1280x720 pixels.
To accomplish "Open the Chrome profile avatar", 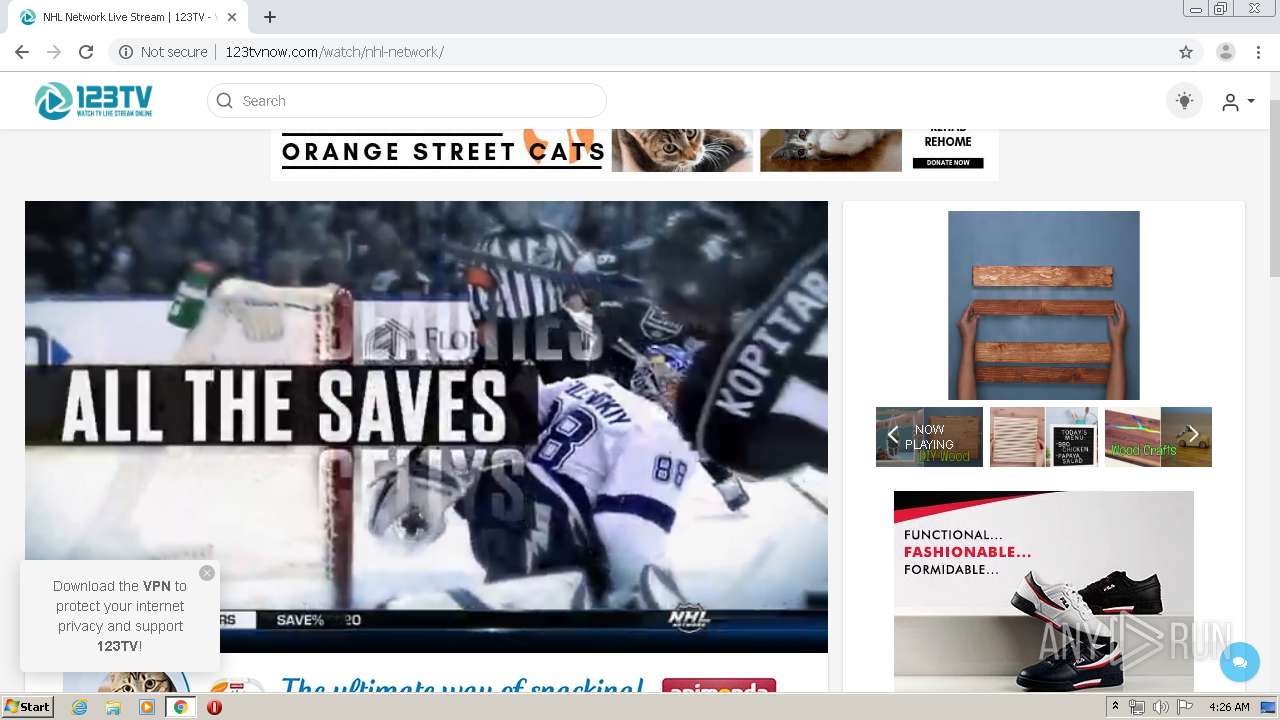I will (1226, 52).
